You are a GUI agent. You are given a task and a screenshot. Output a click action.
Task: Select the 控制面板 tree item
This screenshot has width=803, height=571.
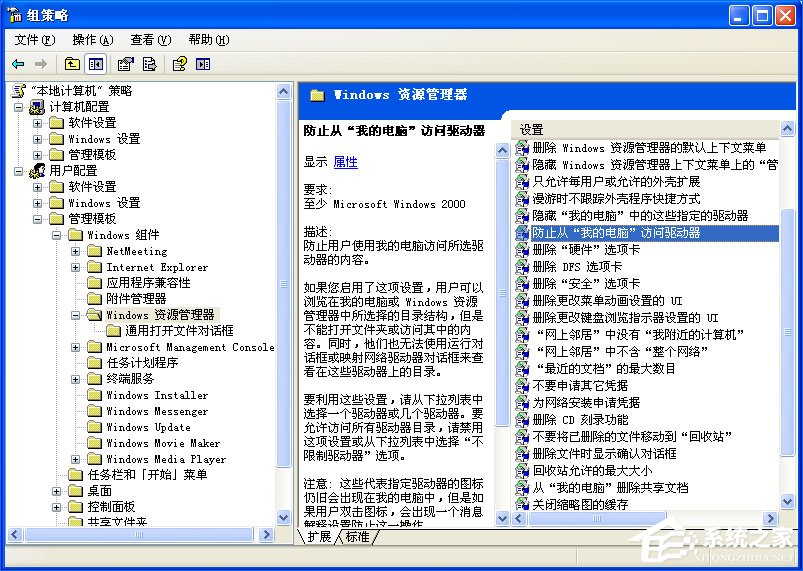tap(111, 507)
